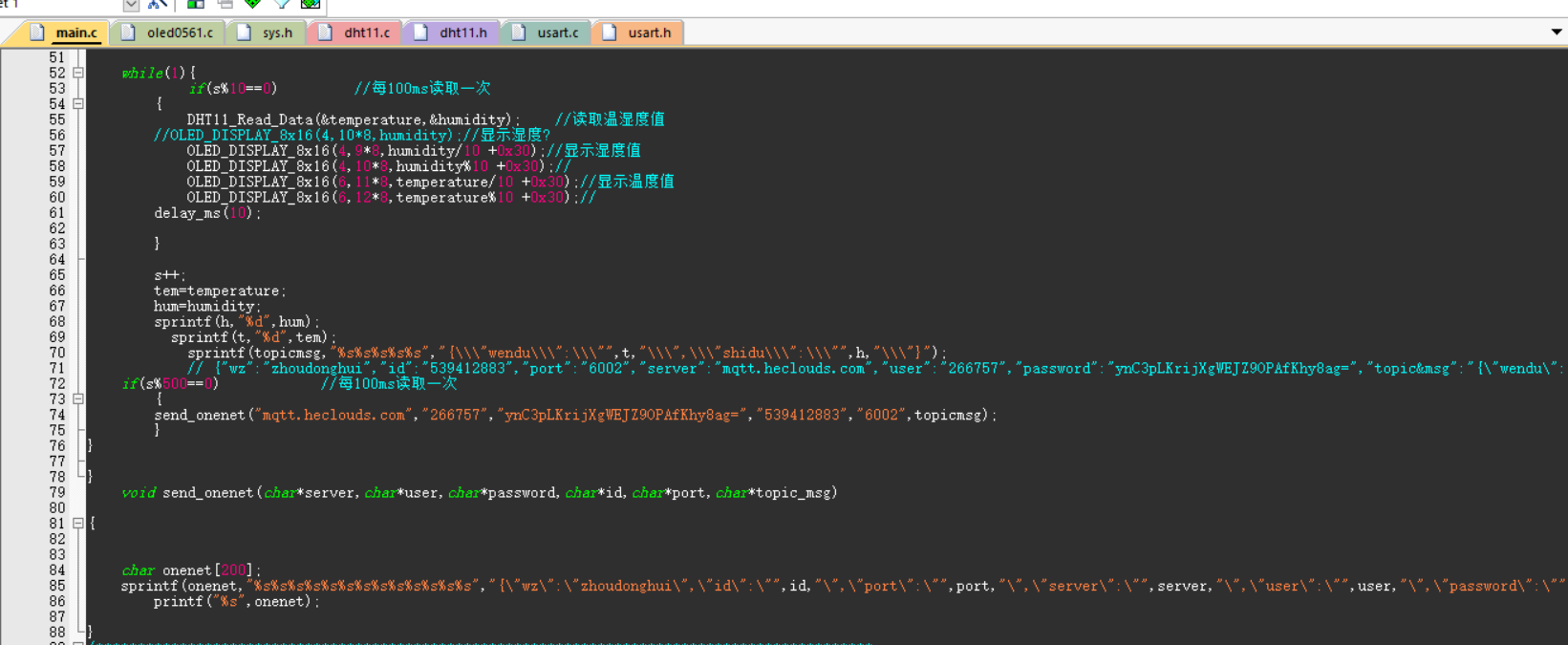Open Options for Target wand icon
The image size is (1568, 645).
pos(158,5)
